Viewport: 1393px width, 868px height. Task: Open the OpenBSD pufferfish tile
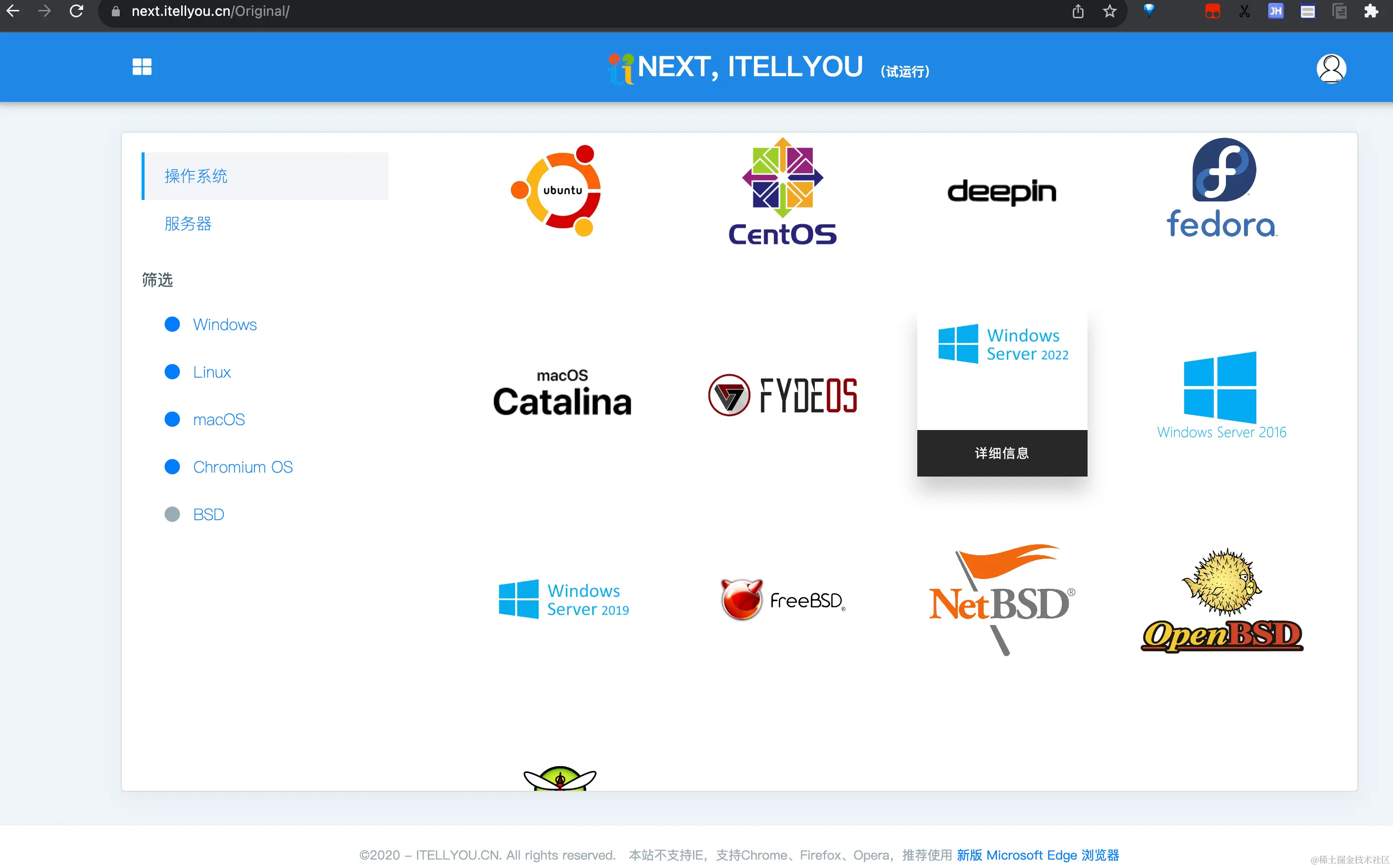(1221, 600)
